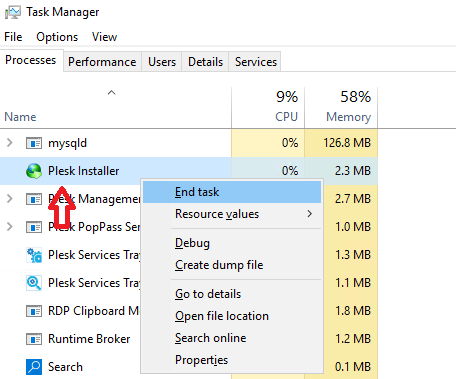Expand the mysqld process group
Viewport: 456px width, 379px height.
[x=10, y=143]
